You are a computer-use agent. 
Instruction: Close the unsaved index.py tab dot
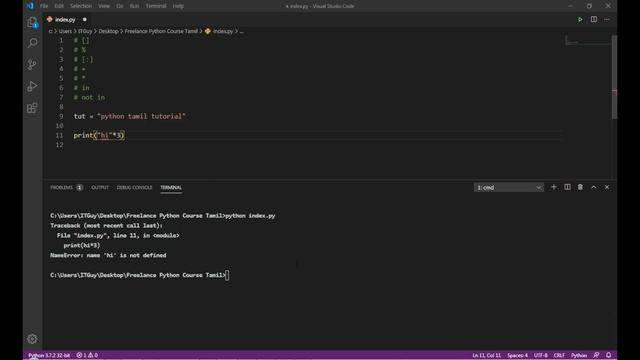click(x=84, y=20)
